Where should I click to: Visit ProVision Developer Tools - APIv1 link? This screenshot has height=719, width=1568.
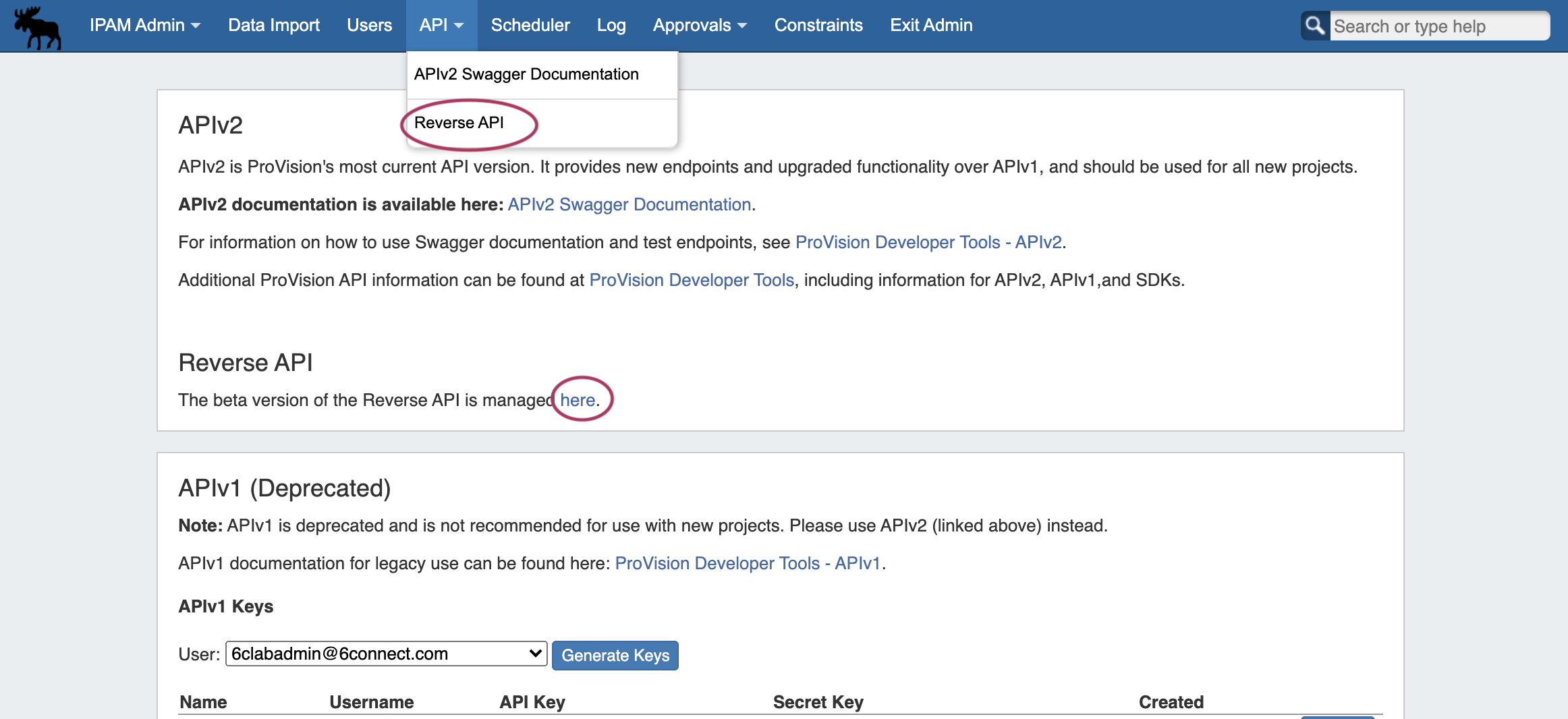(x=748, y=563)
